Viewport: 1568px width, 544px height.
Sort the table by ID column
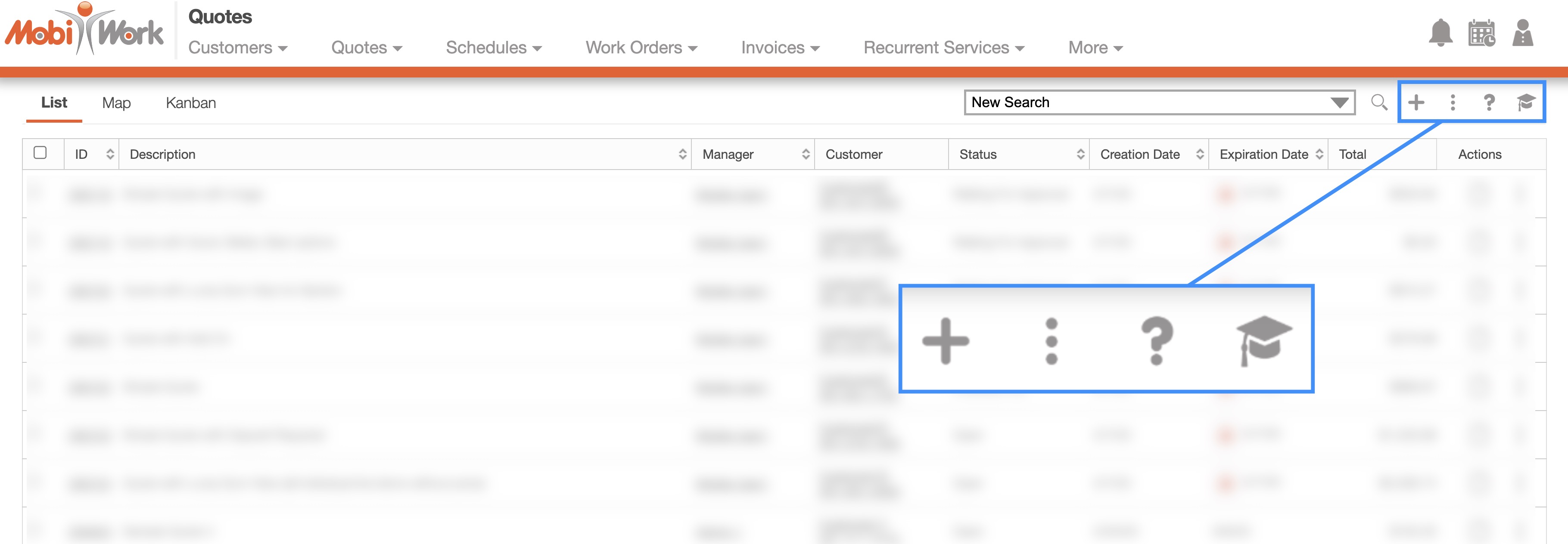click(109, 155)
